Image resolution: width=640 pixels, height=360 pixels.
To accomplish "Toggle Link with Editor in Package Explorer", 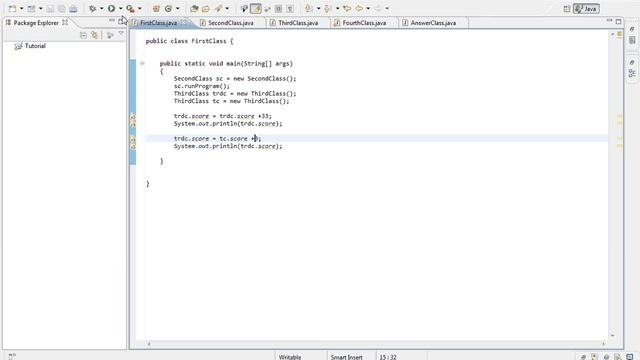I will tap(95, 36).
